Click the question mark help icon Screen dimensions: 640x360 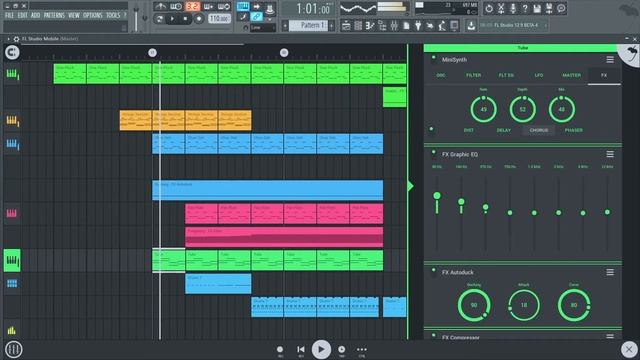tap(525, 8)
